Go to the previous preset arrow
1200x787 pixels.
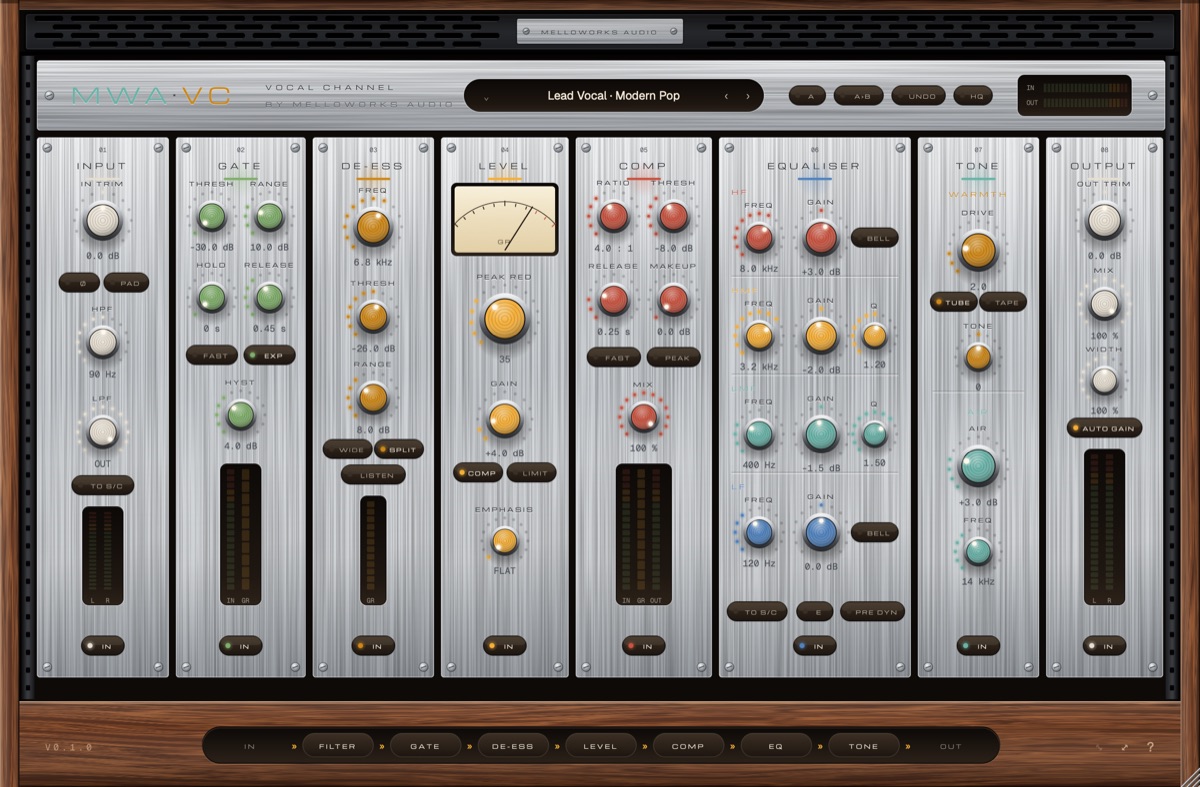[727, 96]
